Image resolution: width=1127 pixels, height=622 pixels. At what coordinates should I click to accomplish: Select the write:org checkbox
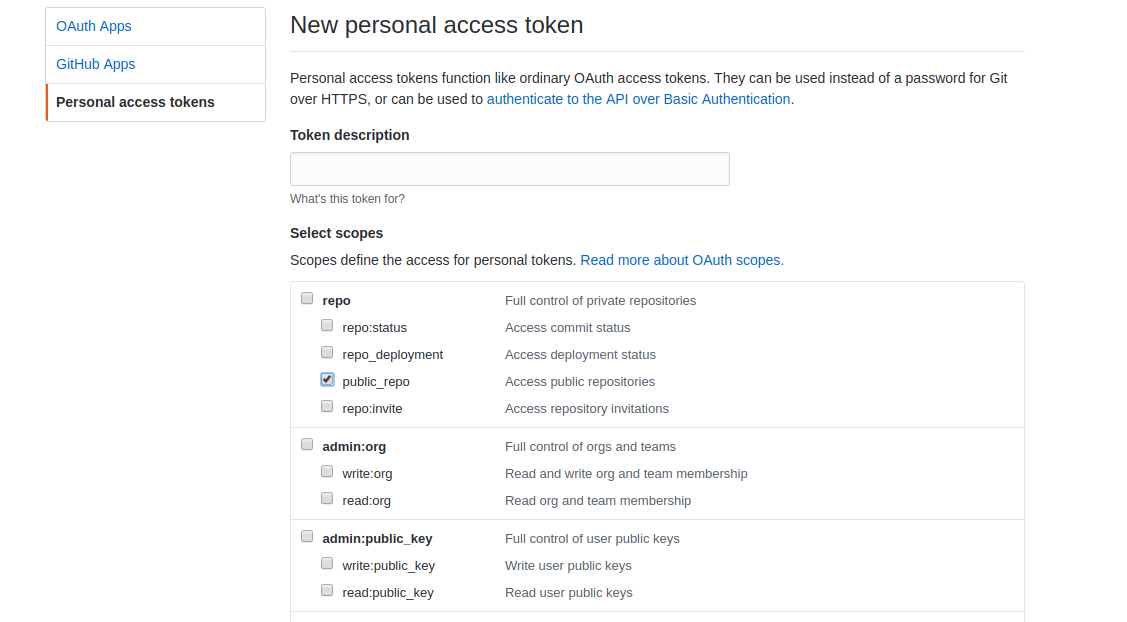pyautogui.click(x=327, y=471)
